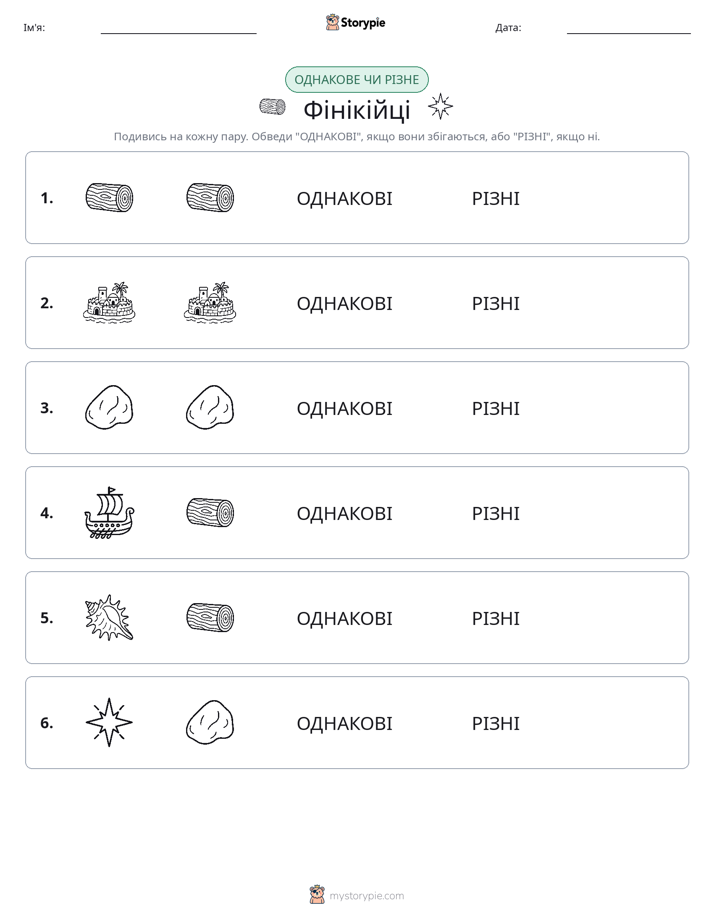
Task: Click the ОДНАКОВЕ ЧИ РІЗНЕ badge
Action: tap(357, 80)
